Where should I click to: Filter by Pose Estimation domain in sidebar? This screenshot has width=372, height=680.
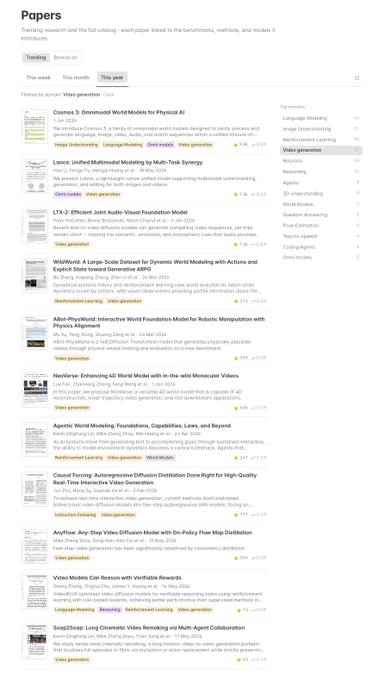pyautogui.click(x=321, y=226)
